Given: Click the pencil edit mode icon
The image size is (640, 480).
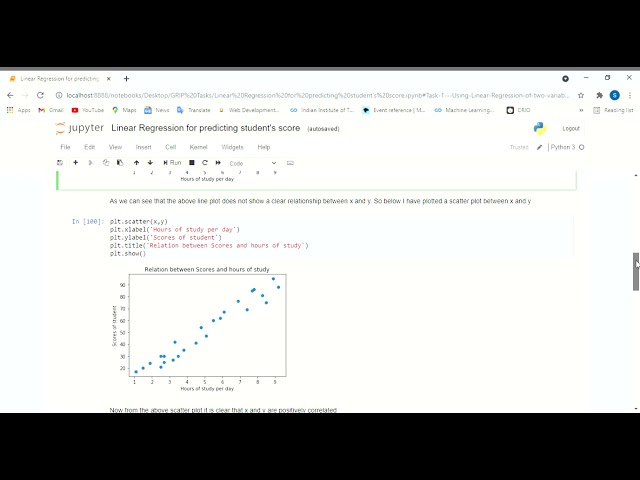Looking at the screenshot, I should click(539, 147).
